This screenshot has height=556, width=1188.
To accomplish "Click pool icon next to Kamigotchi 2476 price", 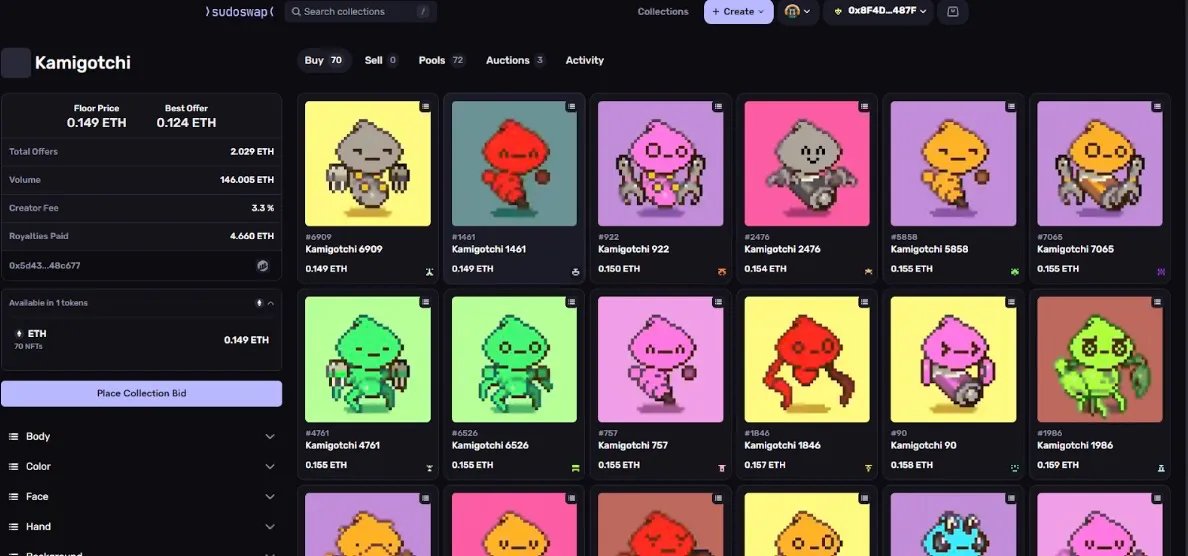I will coord(868,271).
